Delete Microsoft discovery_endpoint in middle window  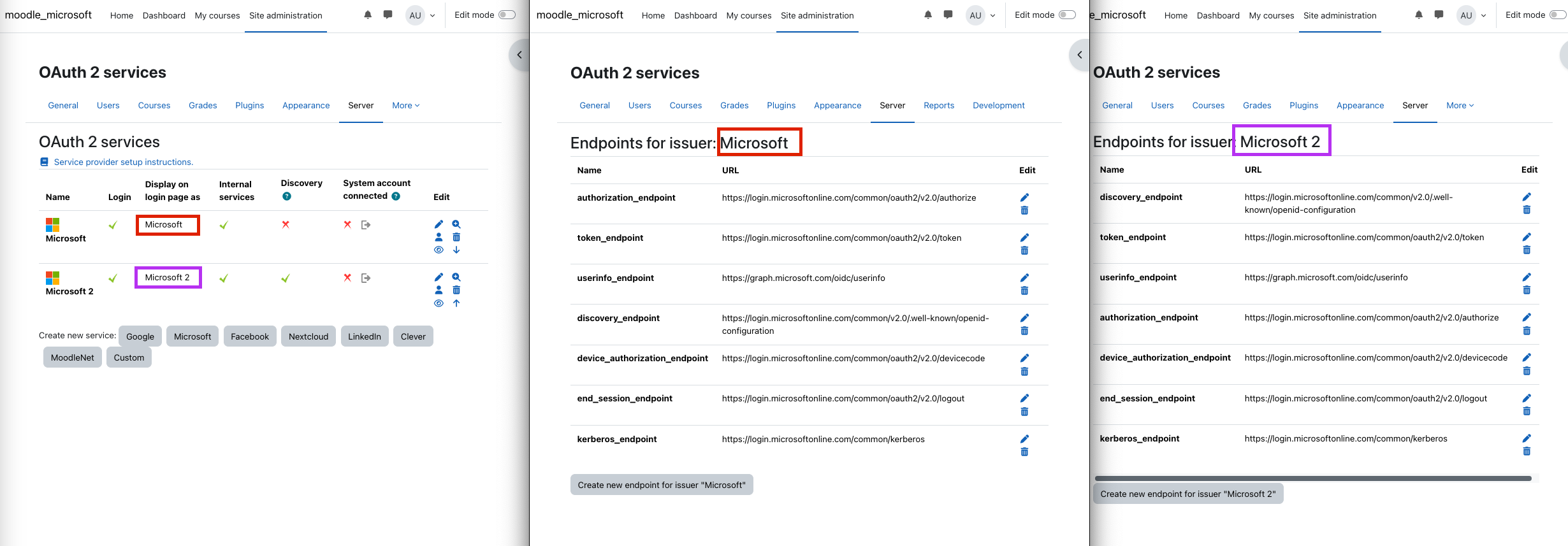(x=1024, y=331)
